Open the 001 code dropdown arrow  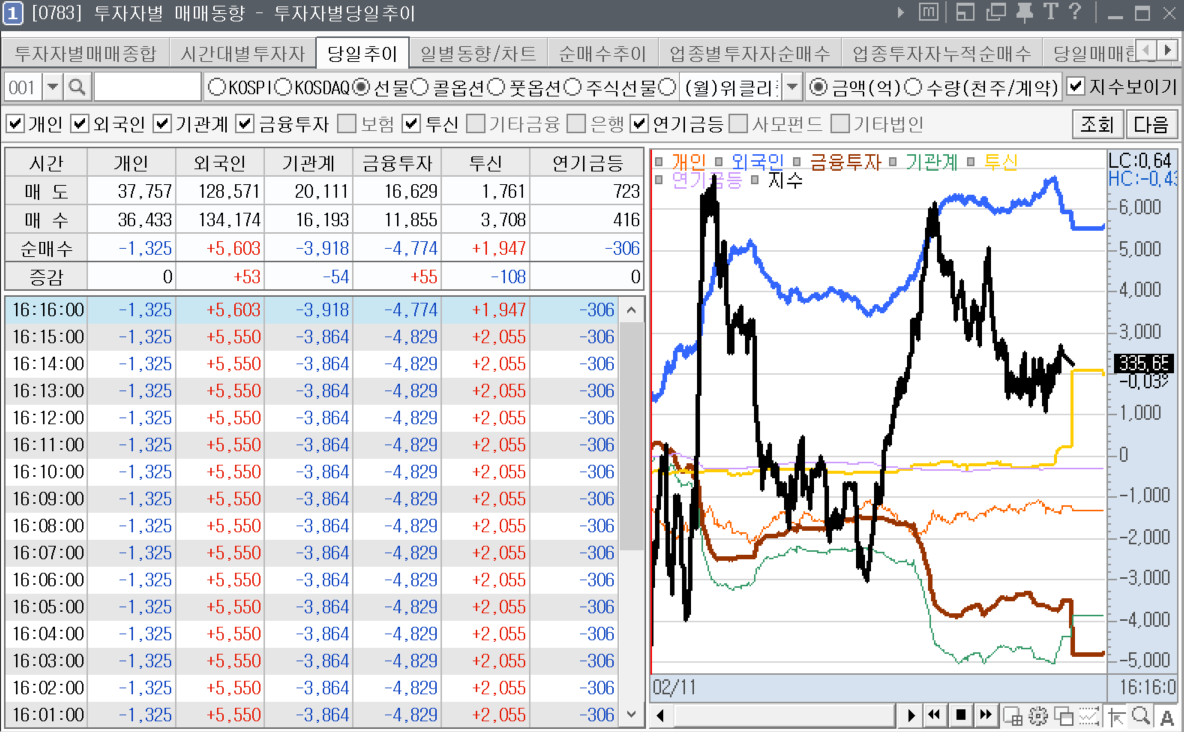52,87
